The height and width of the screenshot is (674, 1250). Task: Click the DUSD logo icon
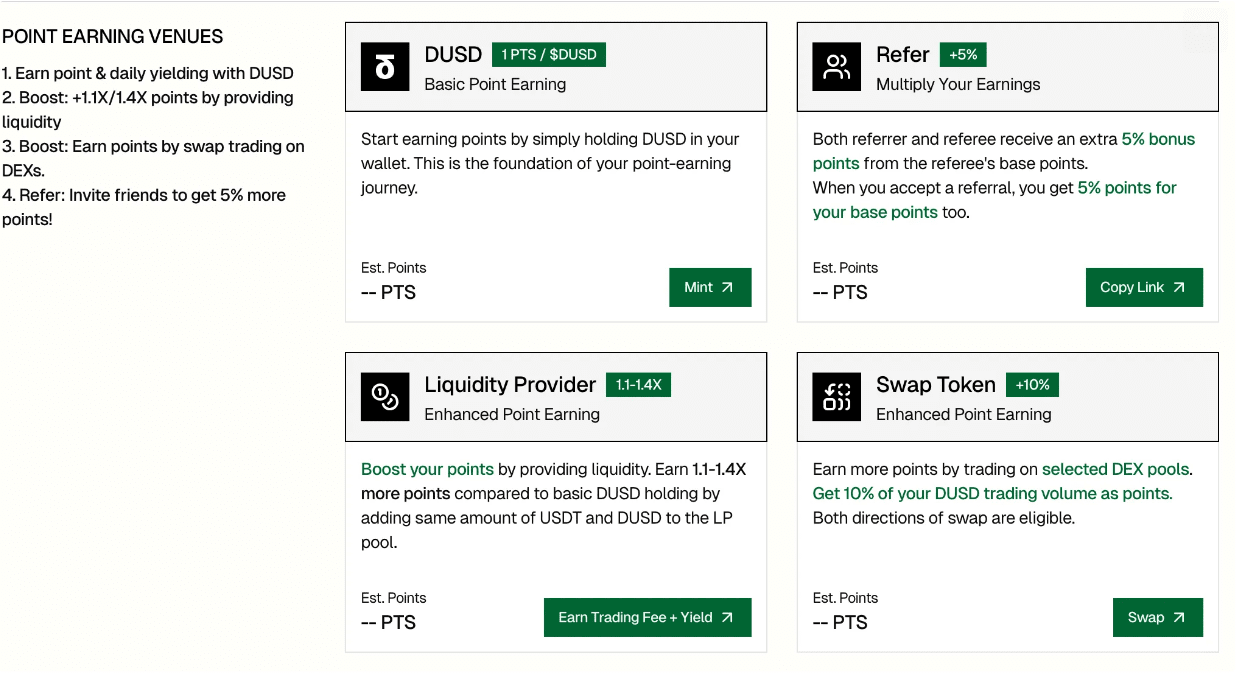[x=385, y=67]
